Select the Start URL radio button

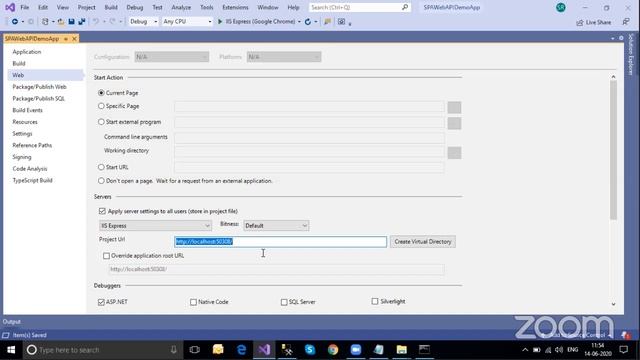(x=101, y=167)
